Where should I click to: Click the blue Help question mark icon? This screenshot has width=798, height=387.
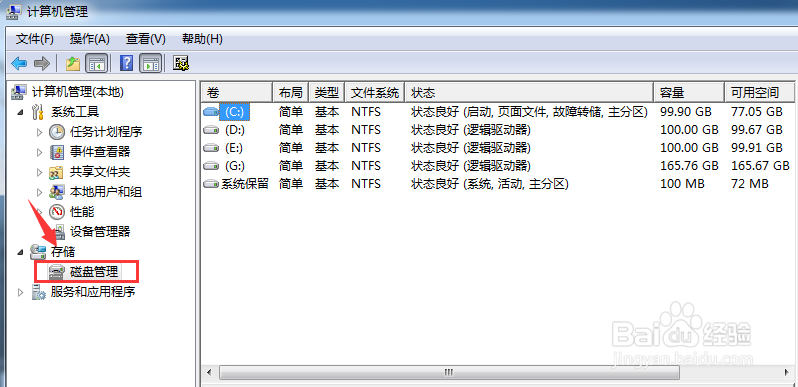pyautogui.click(x=126, y=64)
